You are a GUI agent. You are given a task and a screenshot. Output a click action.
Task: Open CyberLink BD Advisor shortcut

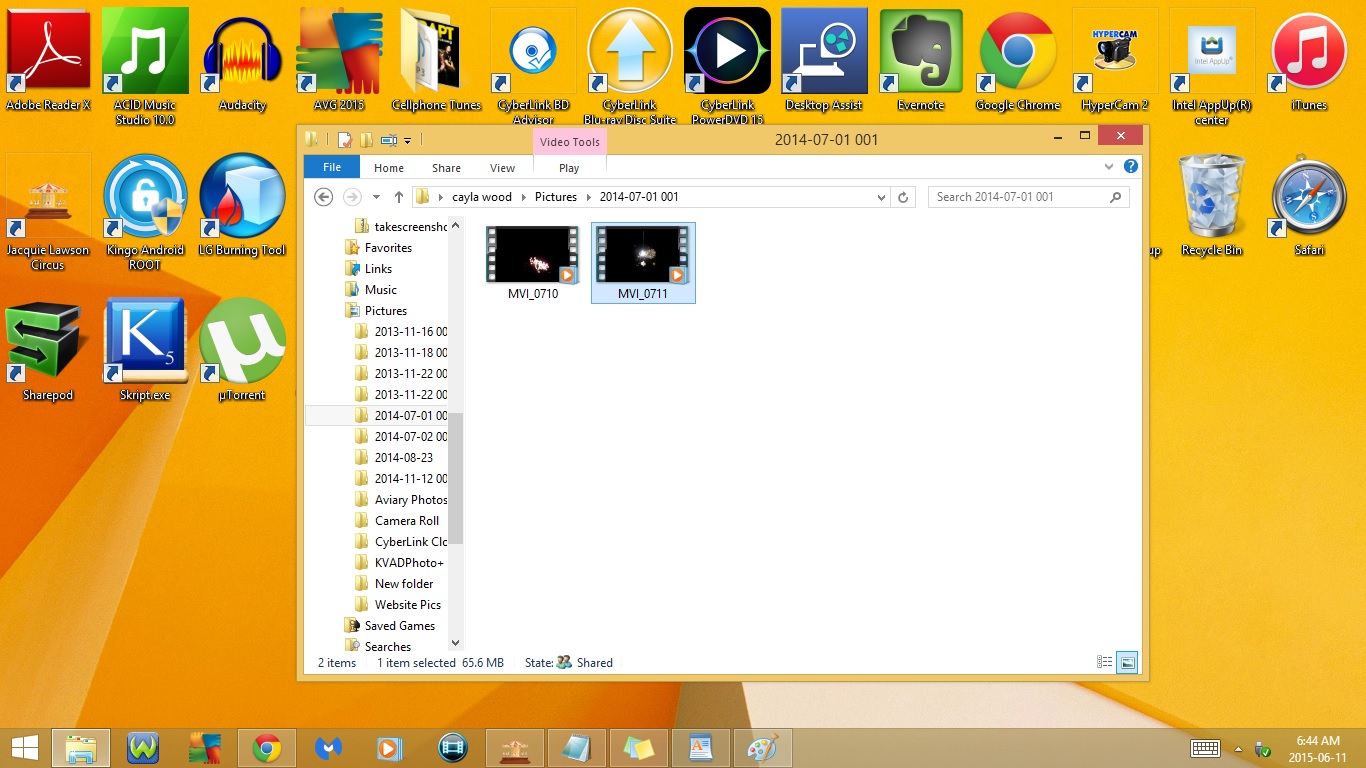tap(533, 65)
